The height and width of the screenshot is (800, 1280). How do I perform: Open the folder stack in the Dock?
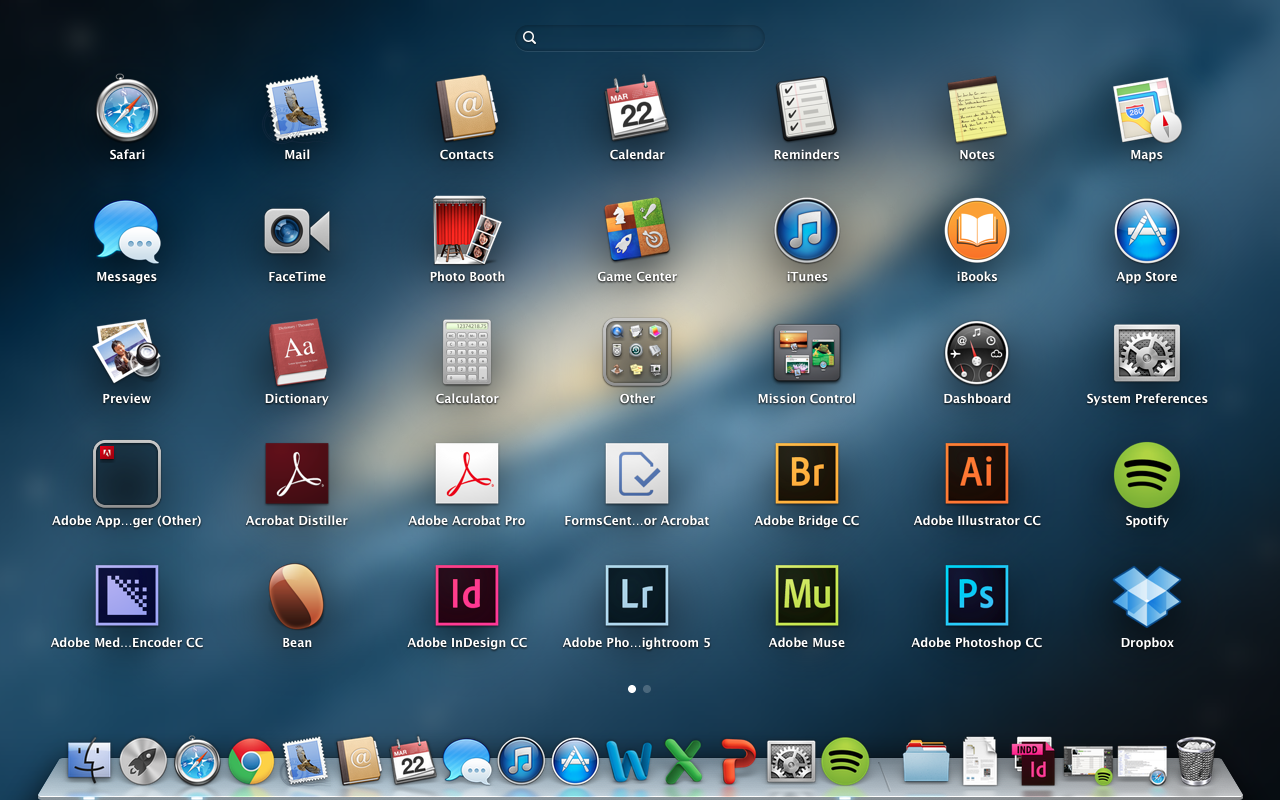(x=925, y=762)
